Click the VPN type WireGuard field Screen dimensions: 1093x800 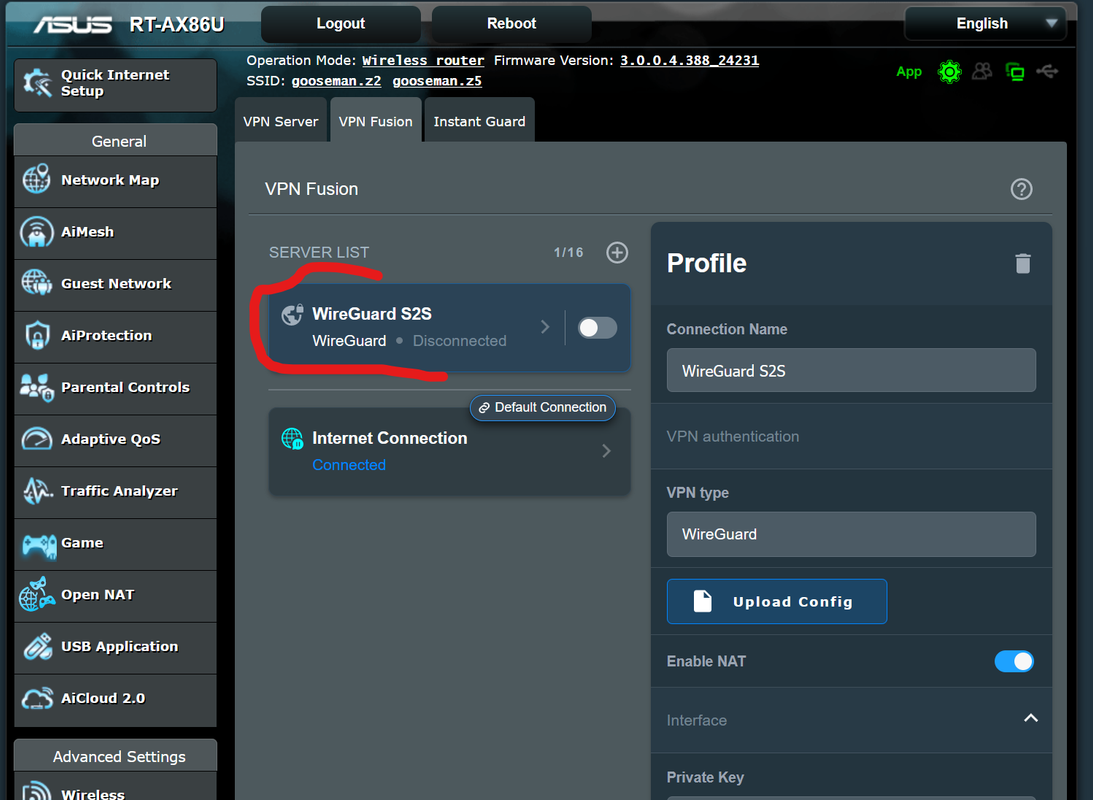pos(851,534)
